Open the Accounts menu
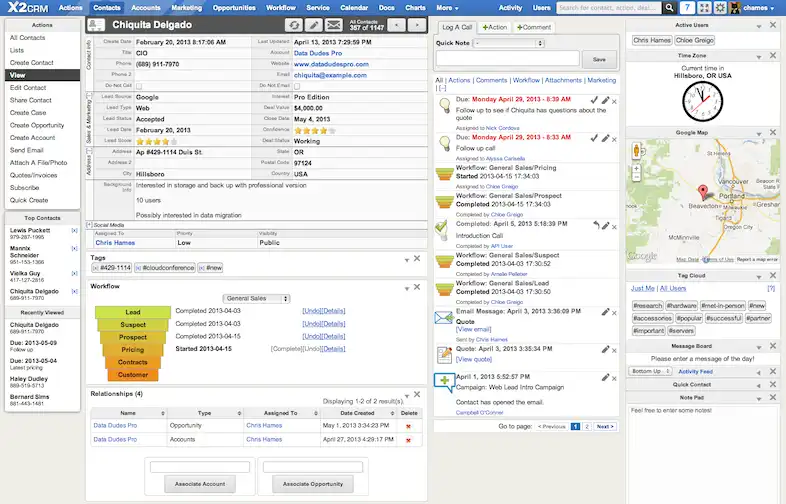Image resolution: width=786 pixels, height=504 pixels. [x=146, y=8]
